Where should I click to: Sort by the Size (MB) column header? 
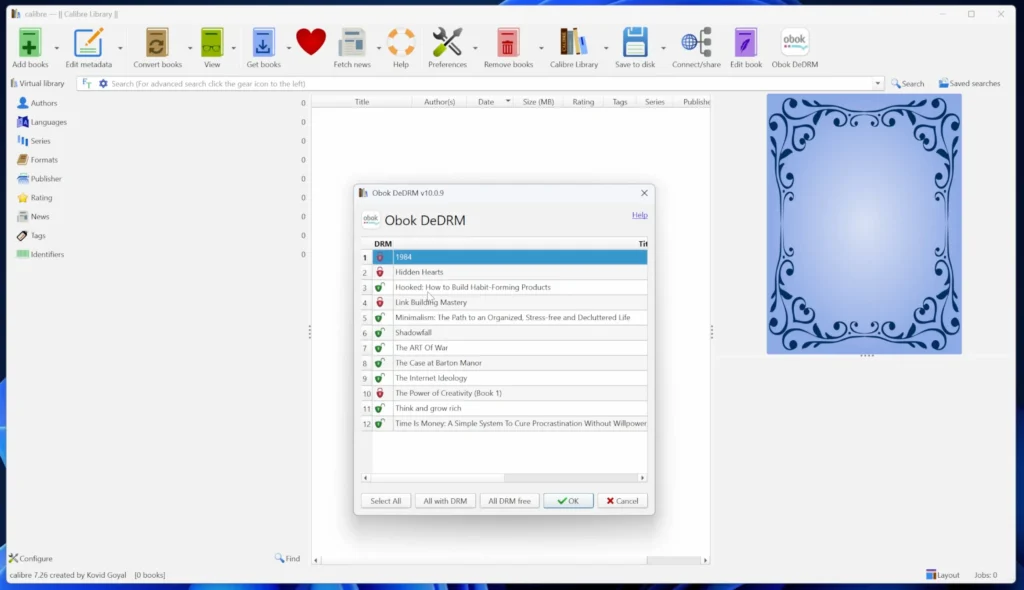click(x=538, y=102)
